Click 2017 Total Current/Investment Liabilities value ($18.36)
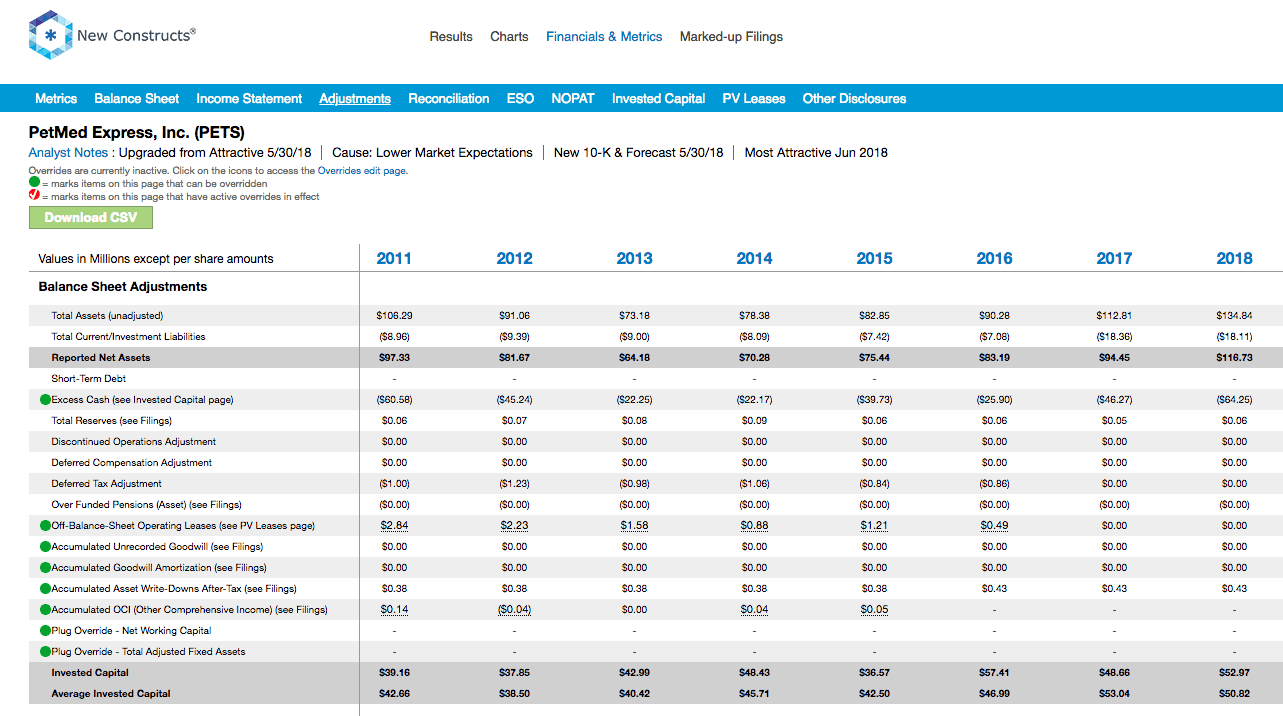The height and width of the screenshot is (716, 1283). pyautogui.click(x=1114, y=337)
